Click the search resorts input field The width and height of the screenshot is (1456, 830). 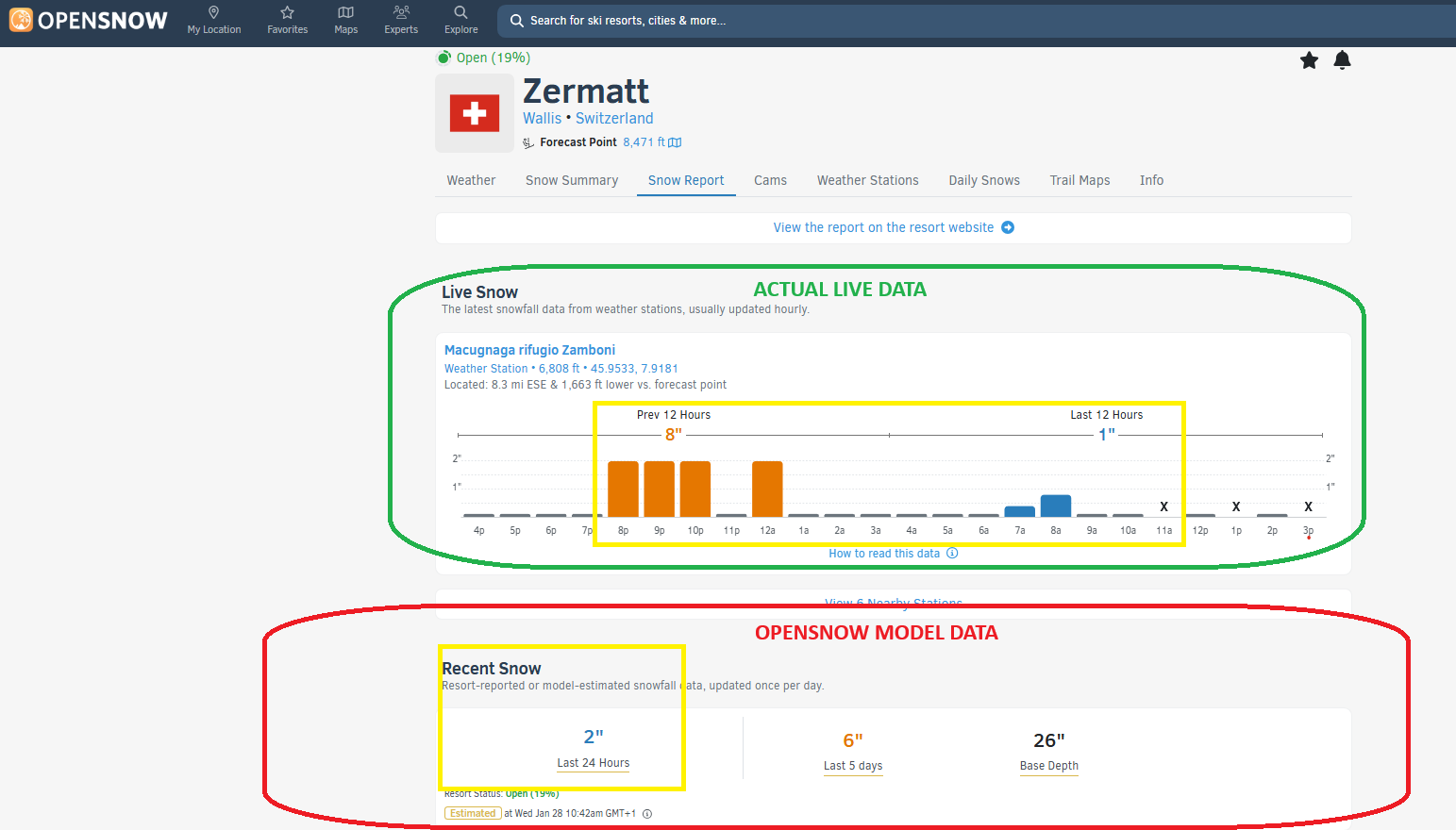849,21
